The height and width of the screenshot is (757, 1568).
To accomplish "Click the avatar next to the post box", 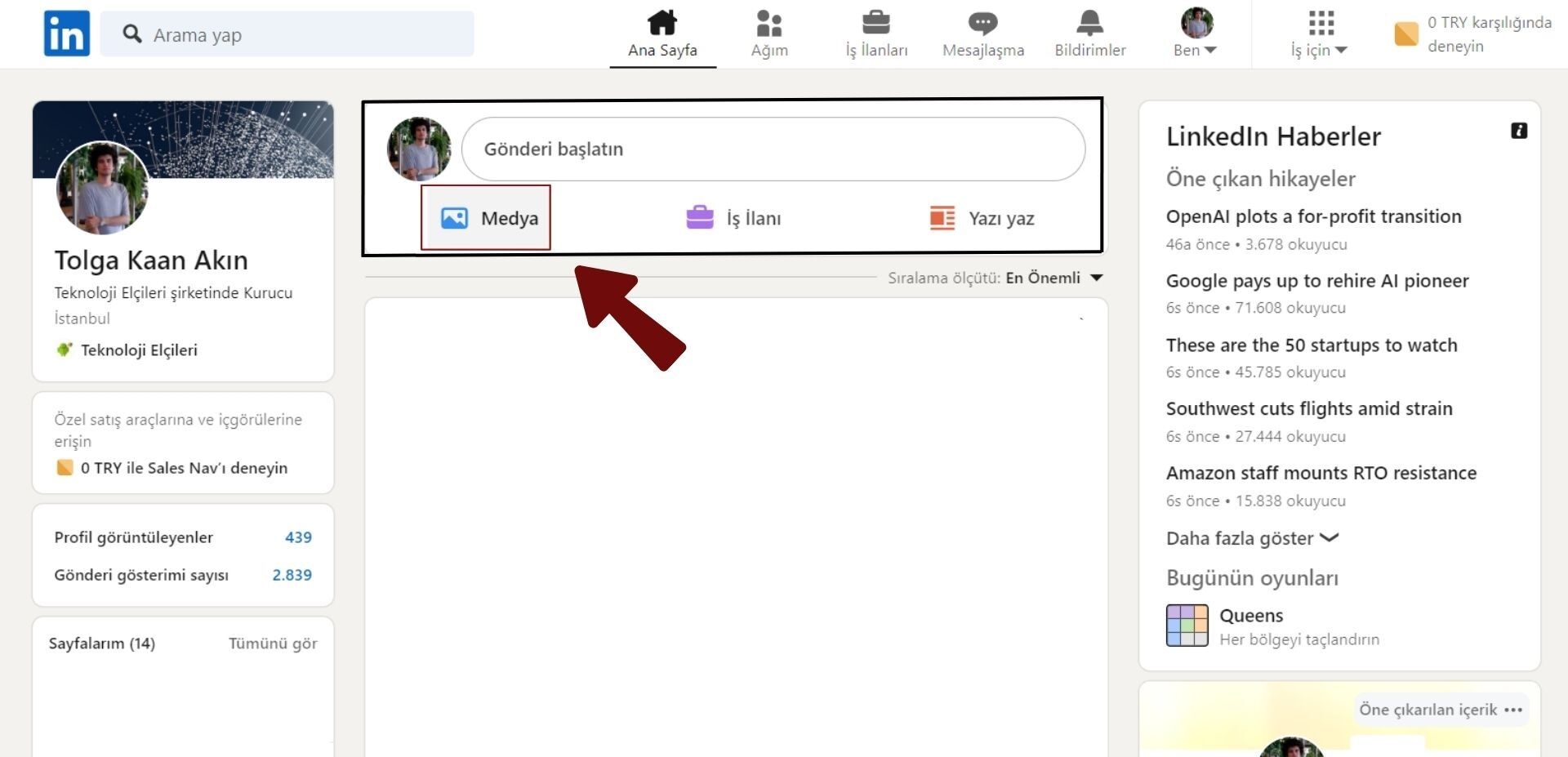I will point(419,149).
